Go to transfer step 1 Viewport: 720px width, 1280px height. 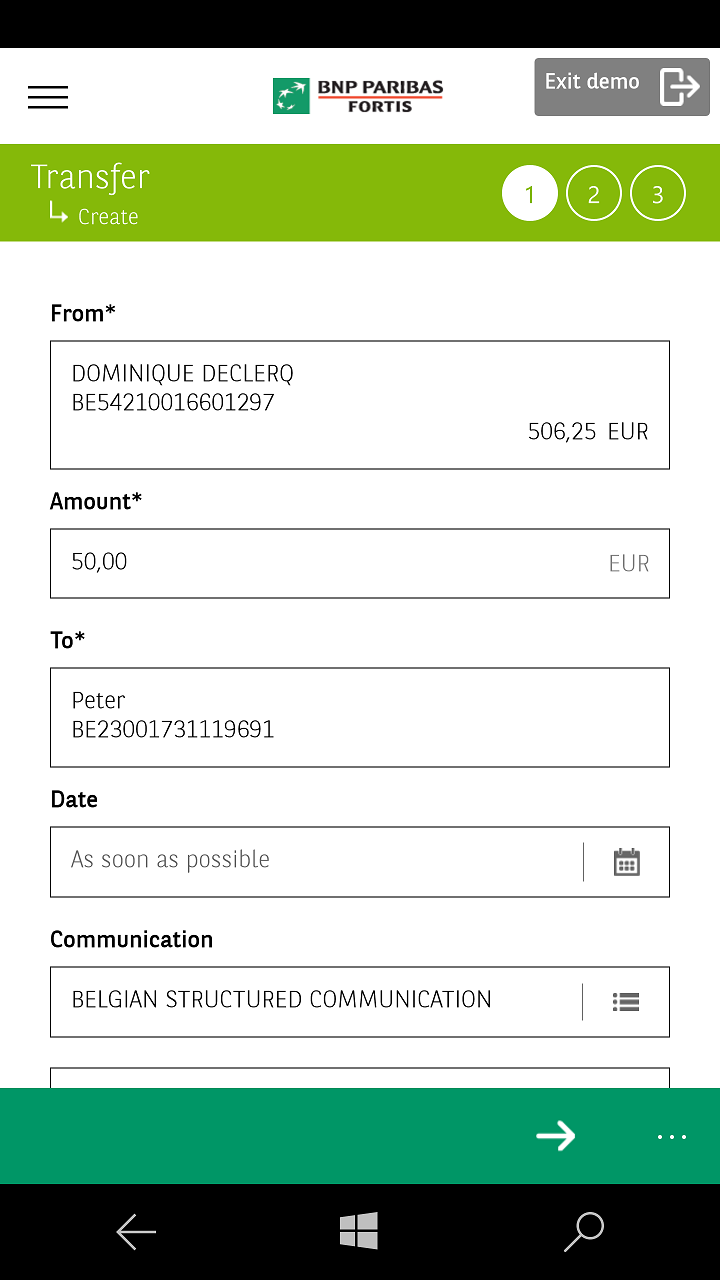coord(529,194)
